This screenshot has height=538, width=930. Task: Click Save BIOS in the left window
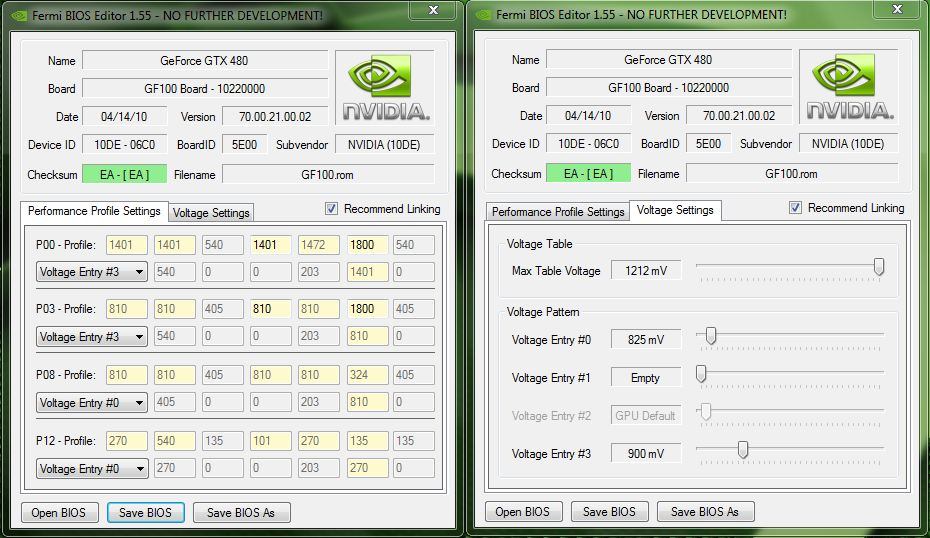[145, 512]
